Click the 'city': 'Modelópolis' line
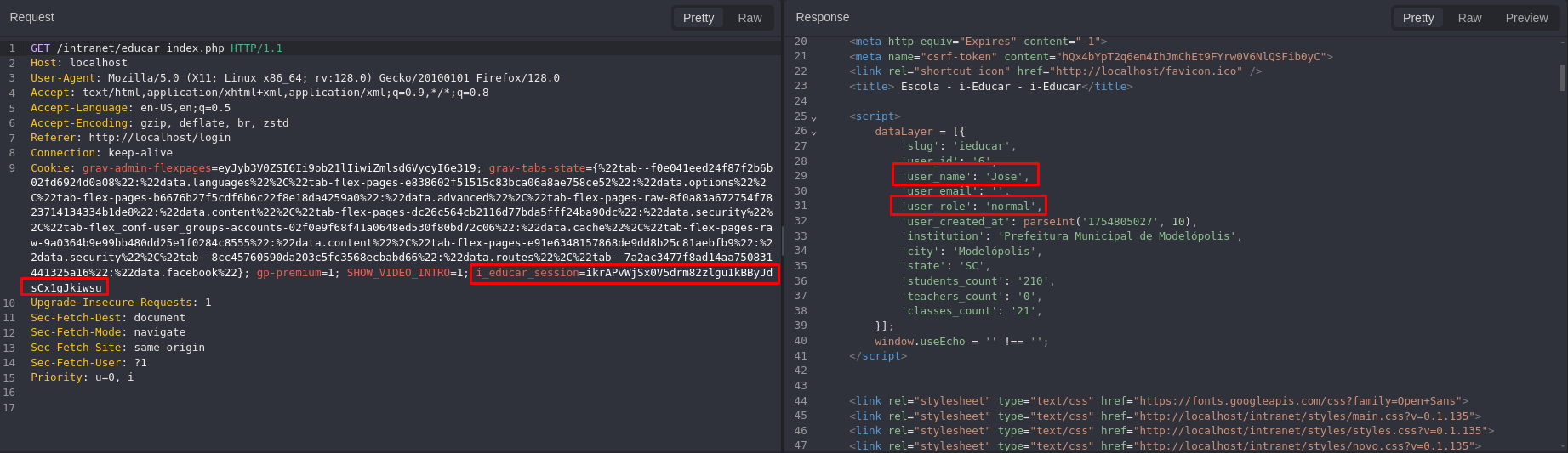 click(972, 252)
